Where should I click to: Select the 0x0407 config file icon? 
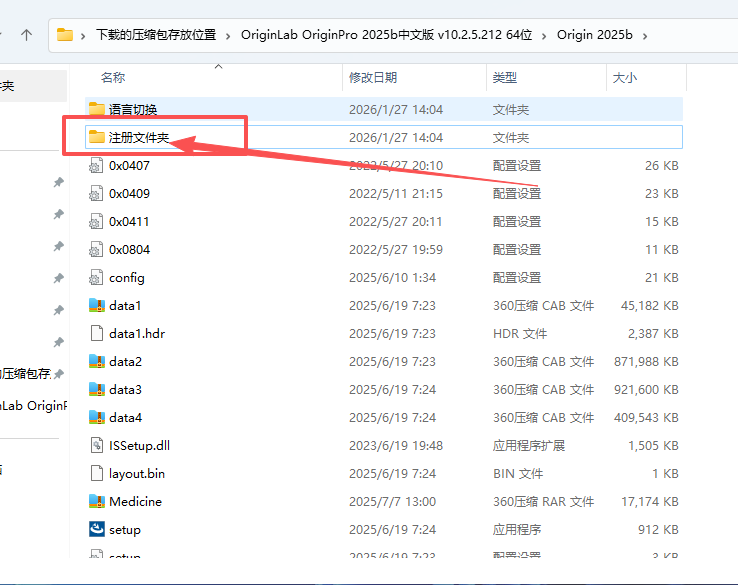(96, 165)
